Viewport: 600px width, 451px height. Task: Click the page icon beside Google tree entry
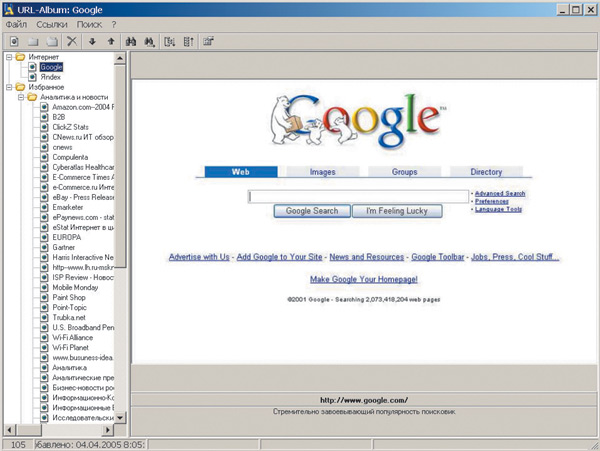[x=33, y=67]
